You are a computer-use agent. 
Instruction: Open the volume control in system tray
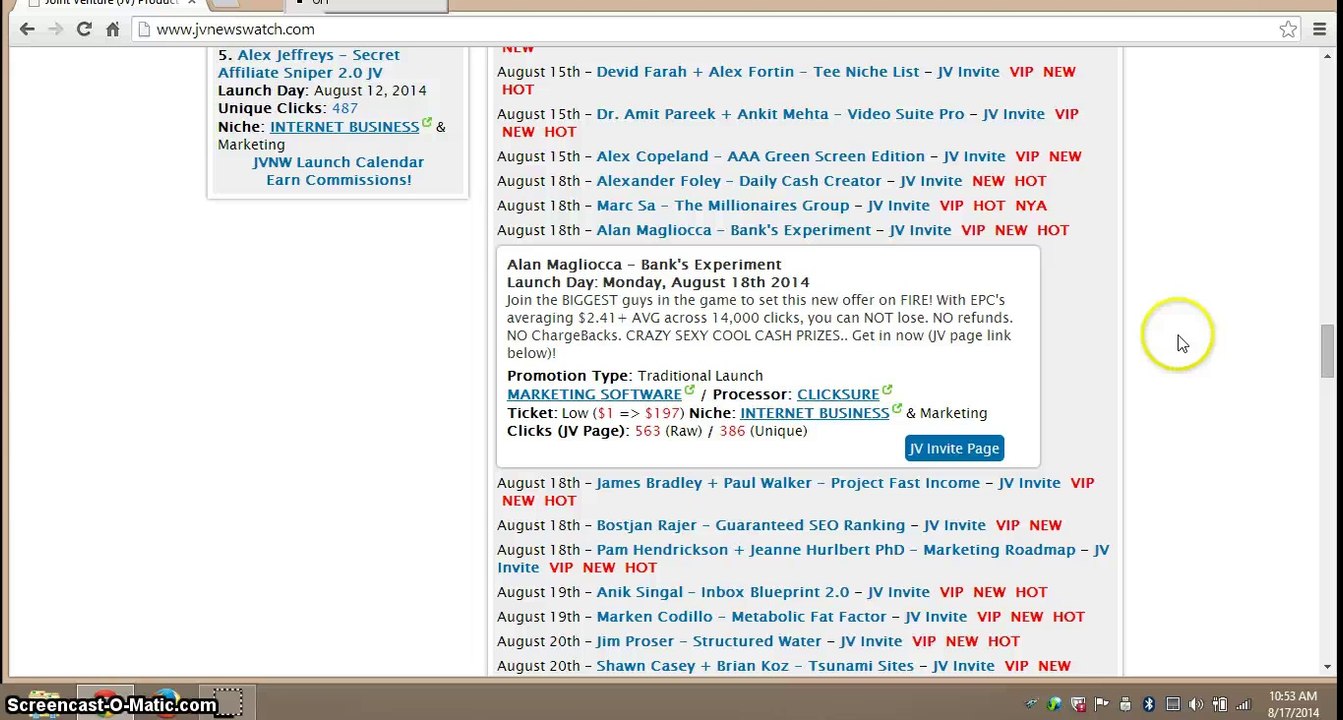tap(1196, 704)
